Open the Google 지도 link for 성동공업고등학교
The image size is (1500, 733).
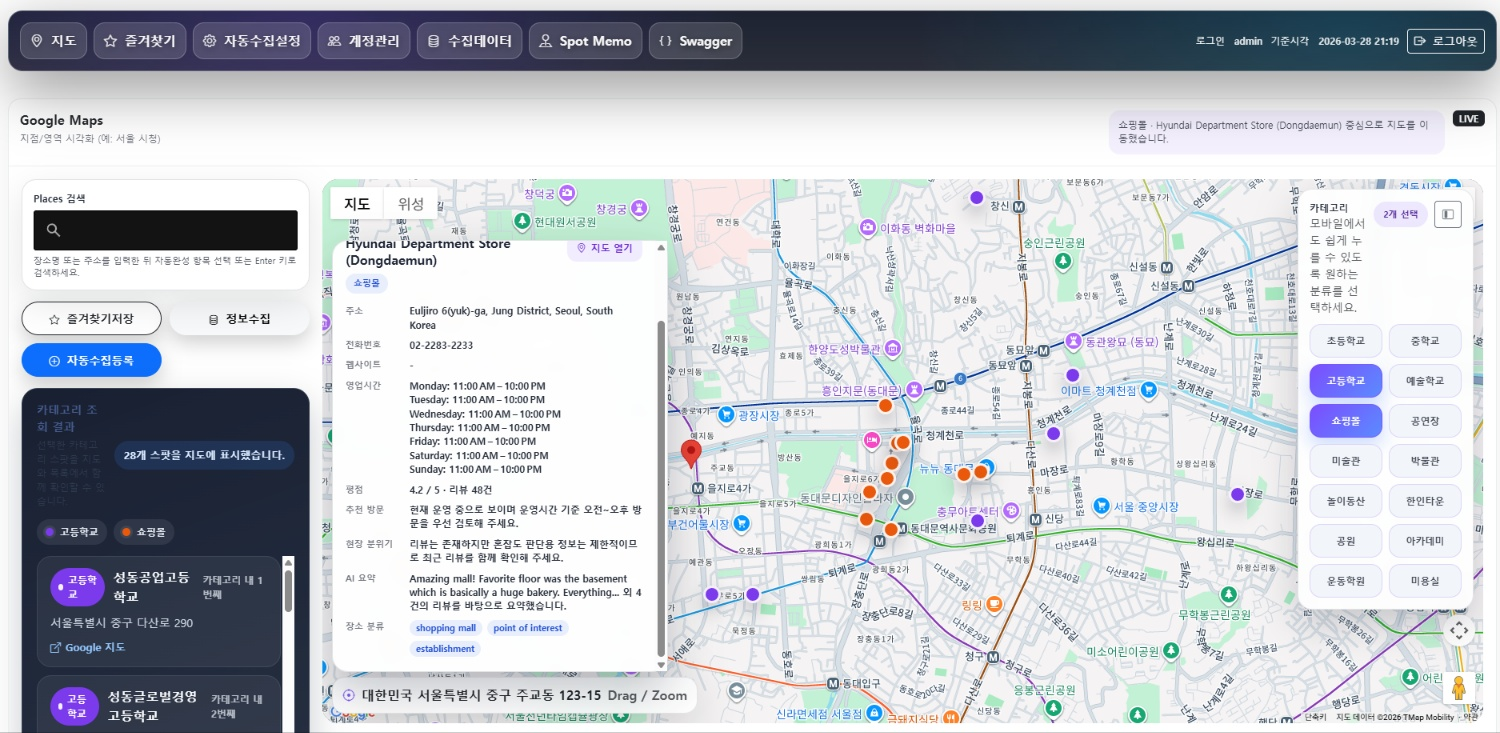click(x=88, y=647)
